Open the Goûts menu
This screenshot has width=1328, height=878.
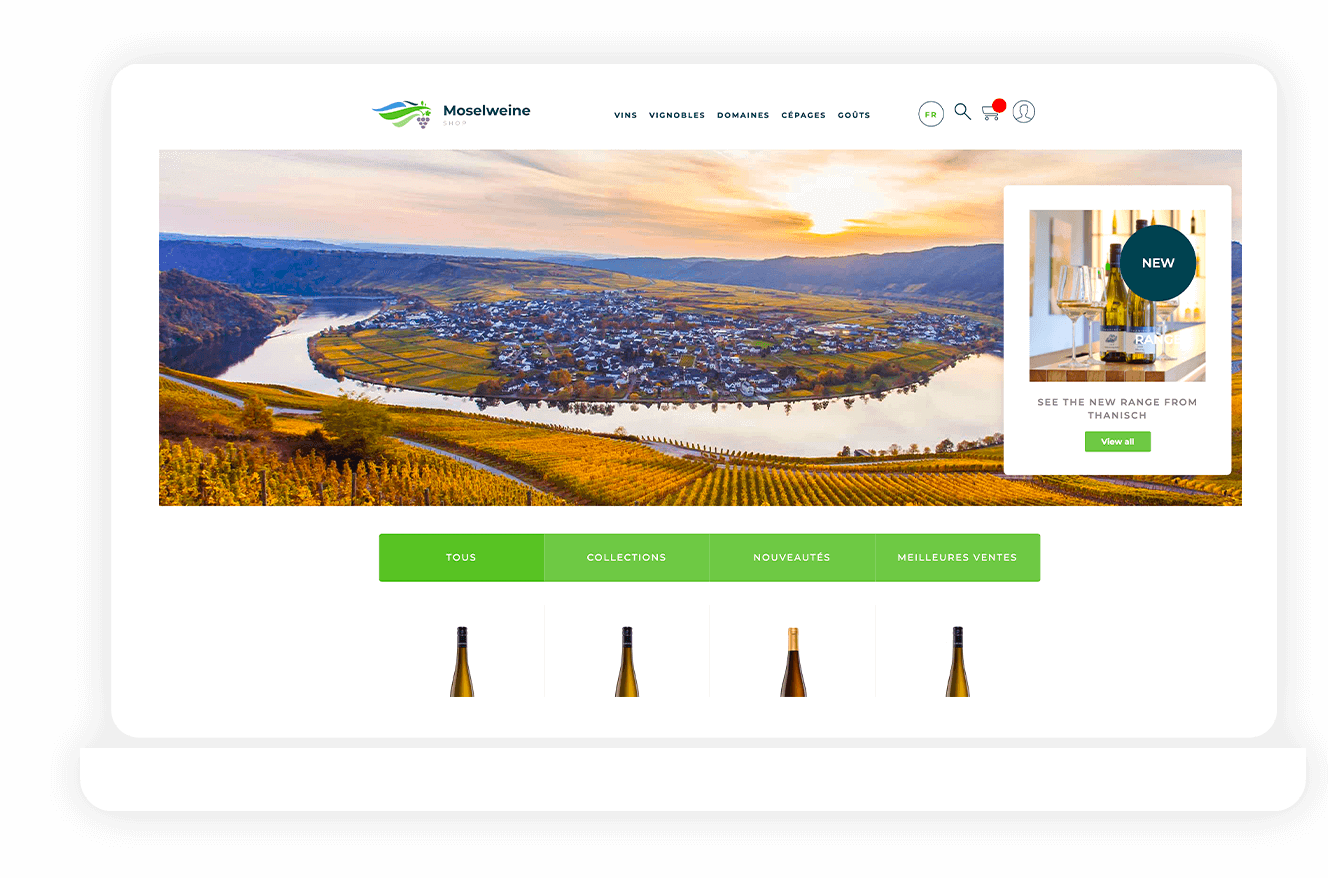click(854, 115)
